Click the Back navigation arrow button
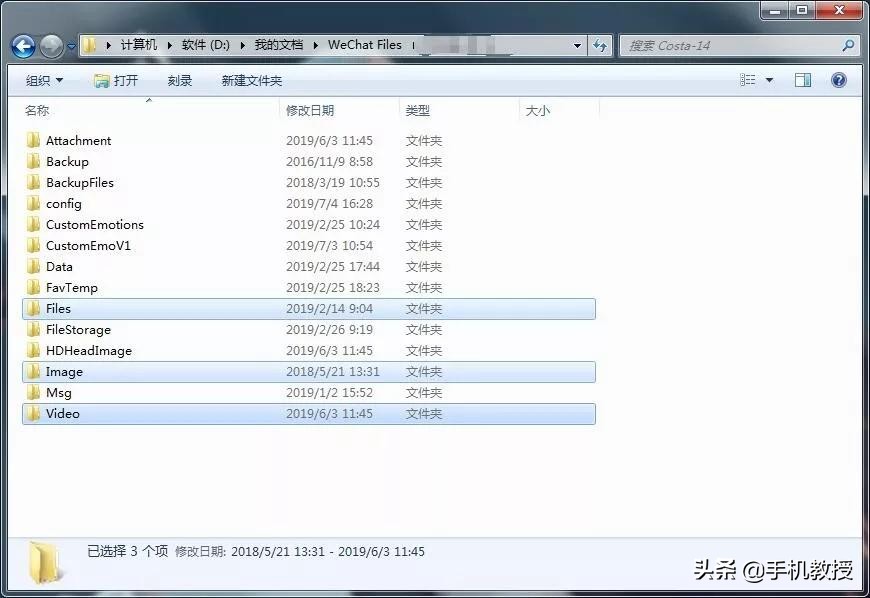This screenshot has height=598, width=870. coord(23,47)
